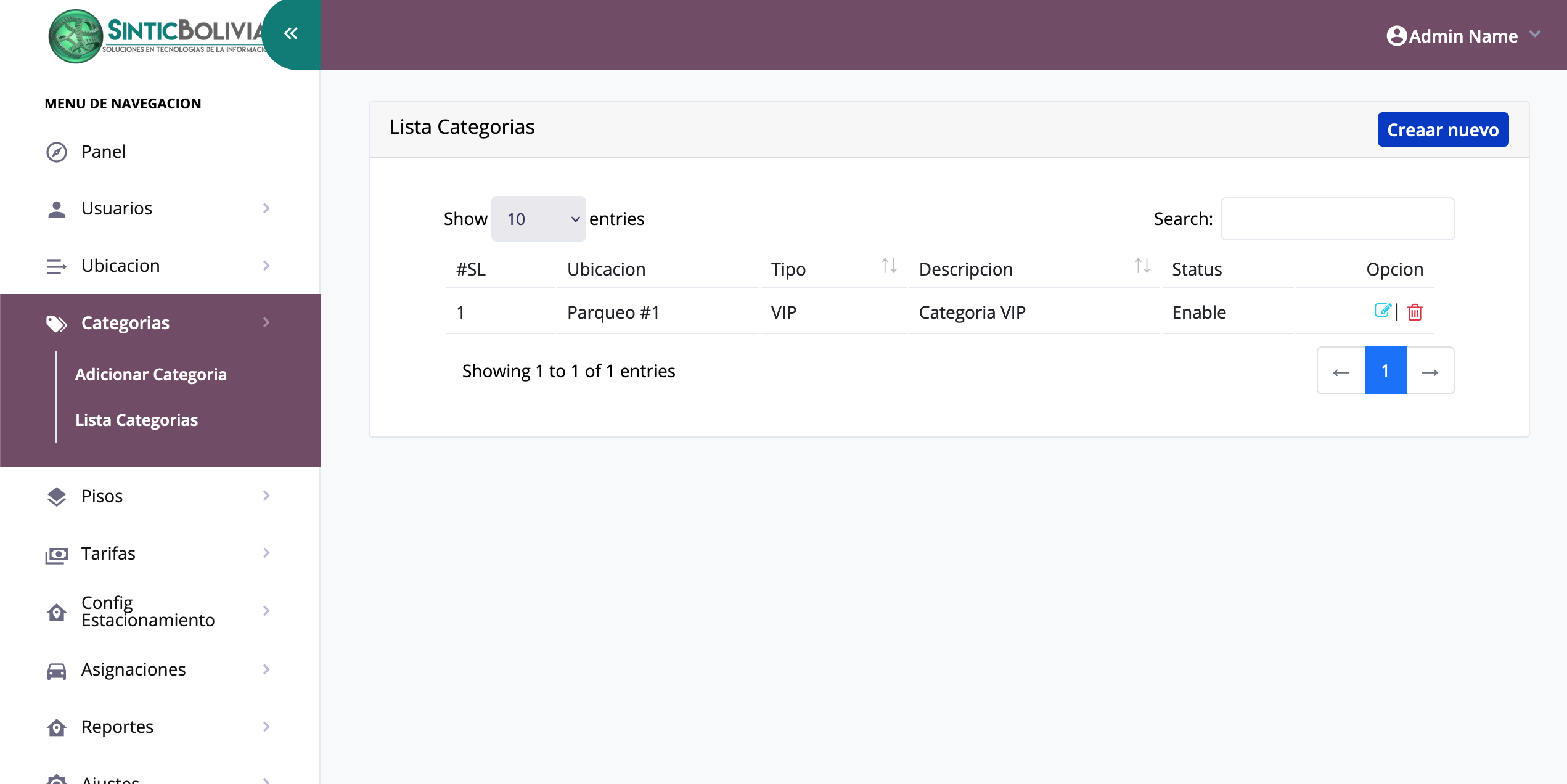Expand the Usuarios menu chevron
This screenshot has width=1567, height=784.
point(266,208)
